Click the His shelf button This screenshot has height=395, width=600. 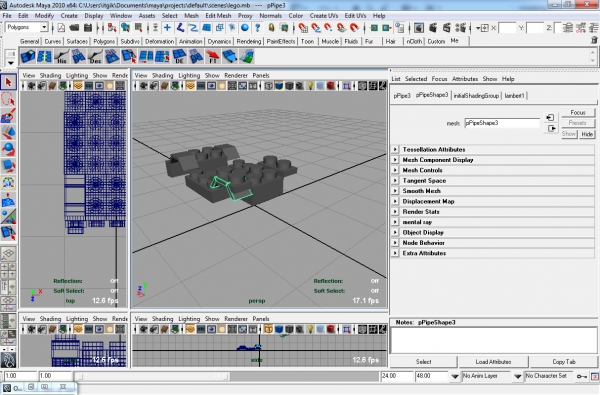coord(61,57)
